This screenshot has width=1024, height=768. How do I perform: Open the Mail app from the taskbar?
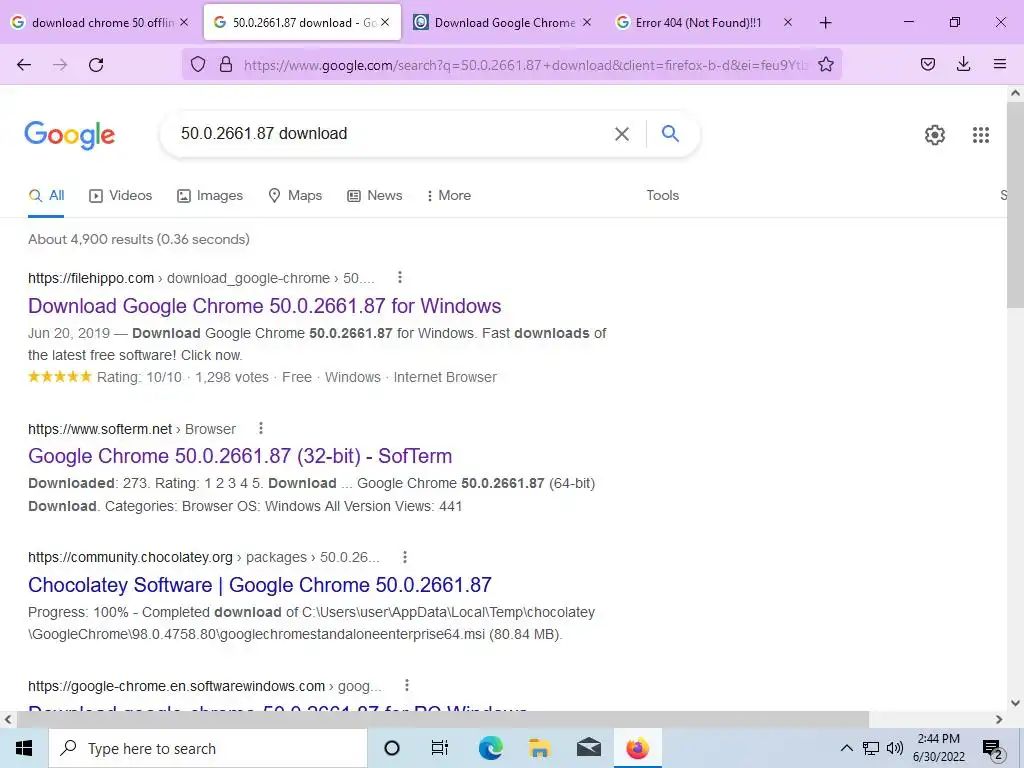point(588,748)
